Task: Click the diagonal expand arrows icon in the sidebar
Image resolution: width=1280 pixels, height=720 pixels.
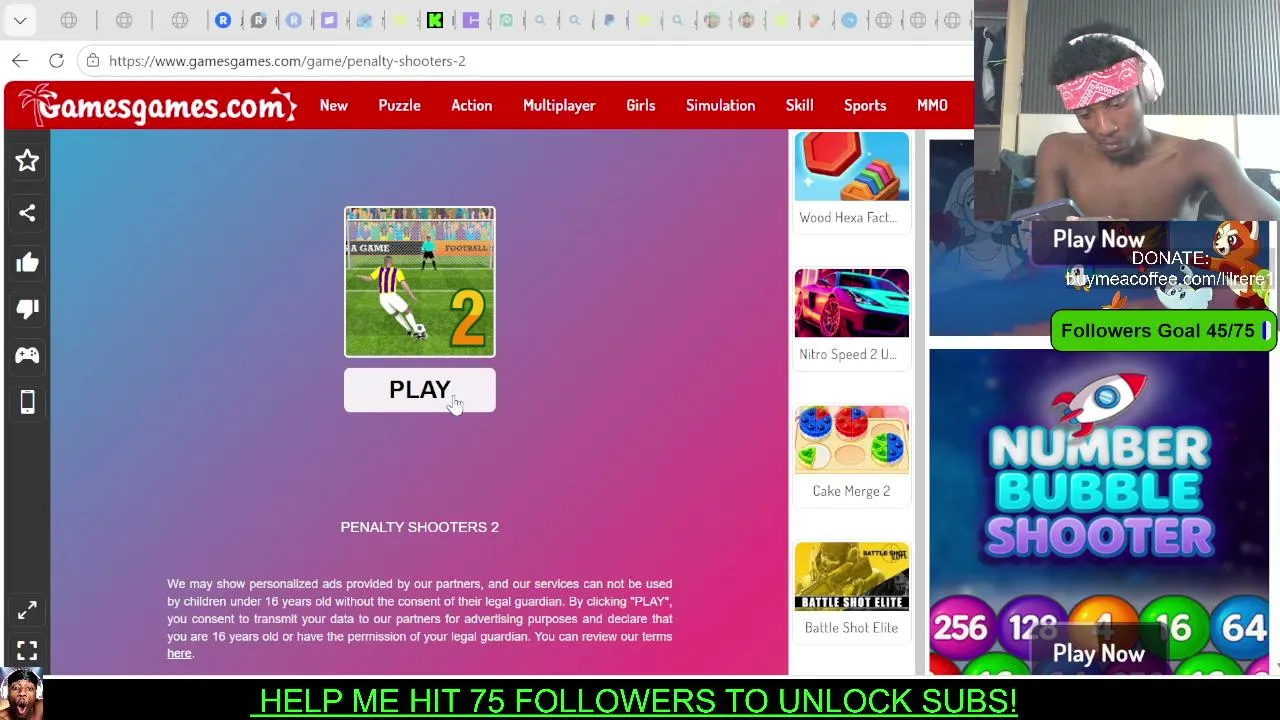Action: (x=27, y=610)
